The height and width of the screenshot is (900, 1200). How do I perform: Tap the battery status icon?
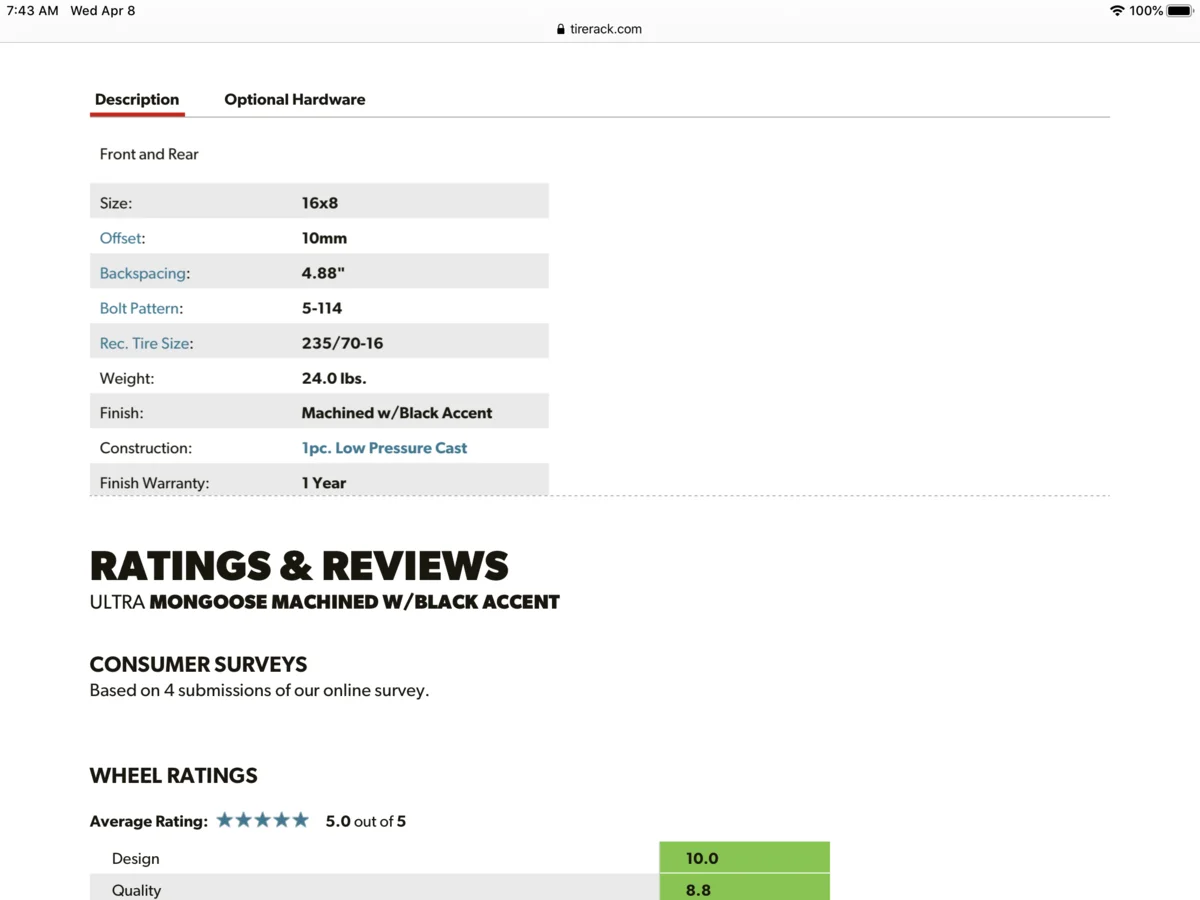point(1180,11)
